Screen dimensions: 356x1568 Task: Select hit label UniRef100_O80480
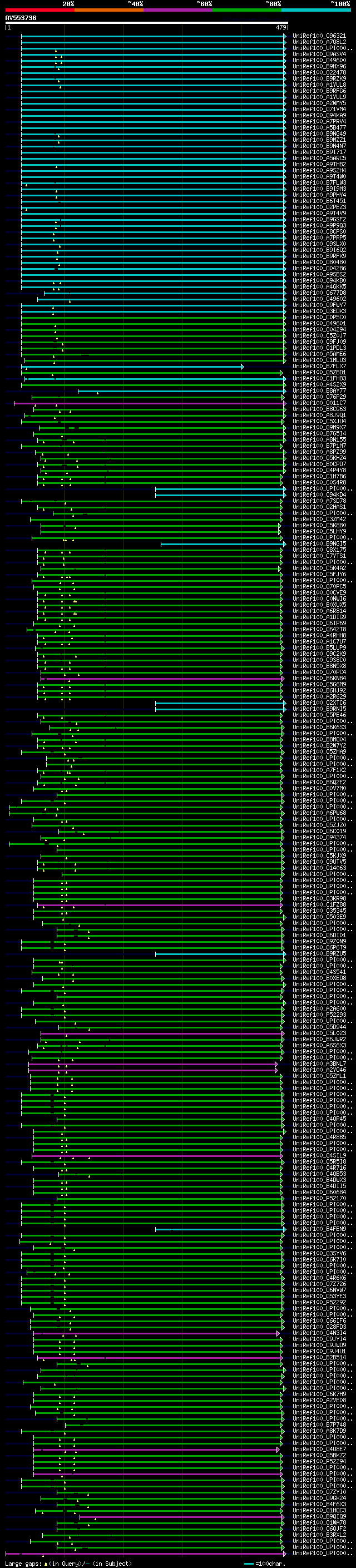(x=319, y=263)
